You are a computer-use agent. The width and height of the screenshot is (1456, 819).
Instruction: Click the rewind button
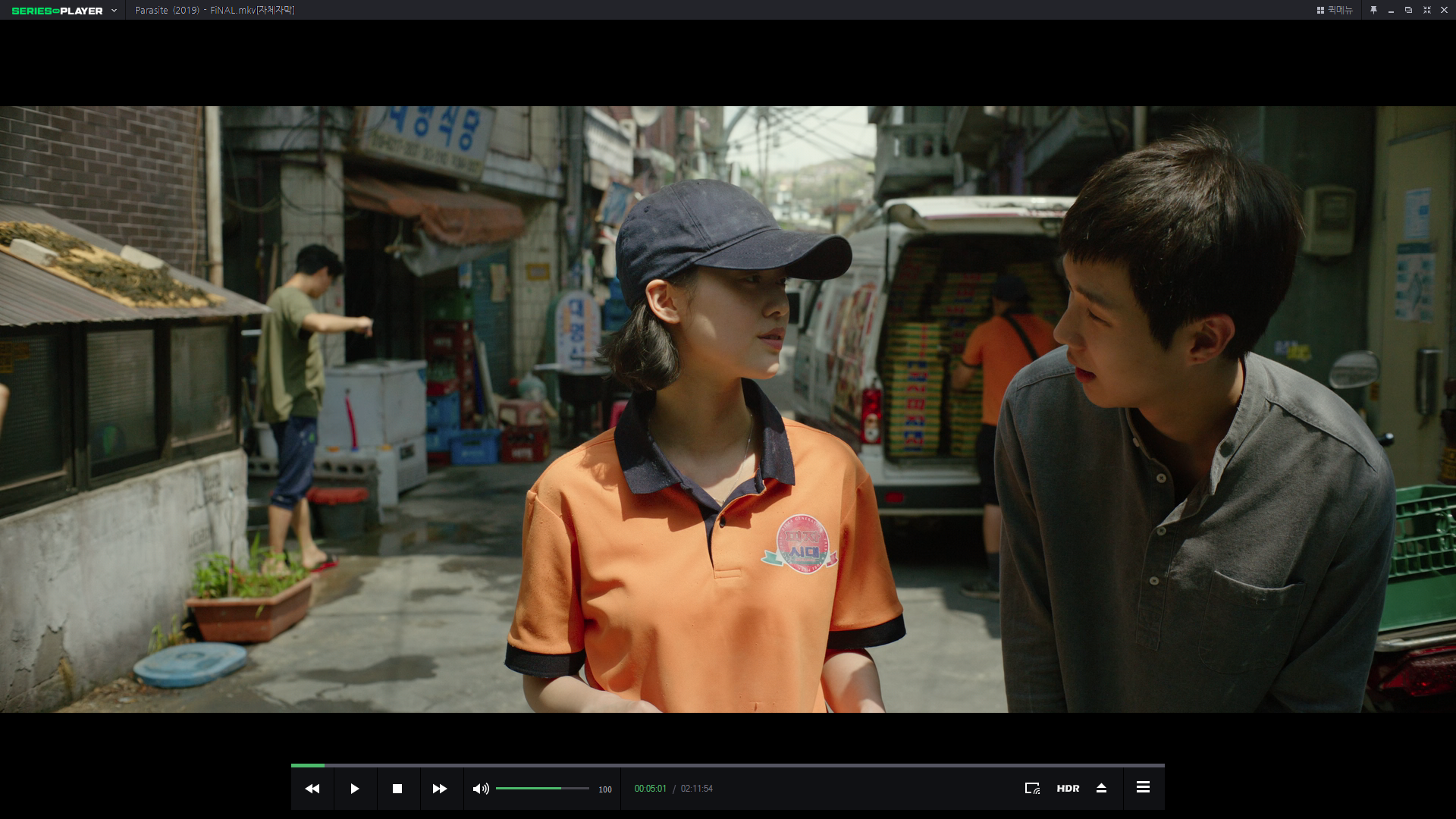coord(312,789)
